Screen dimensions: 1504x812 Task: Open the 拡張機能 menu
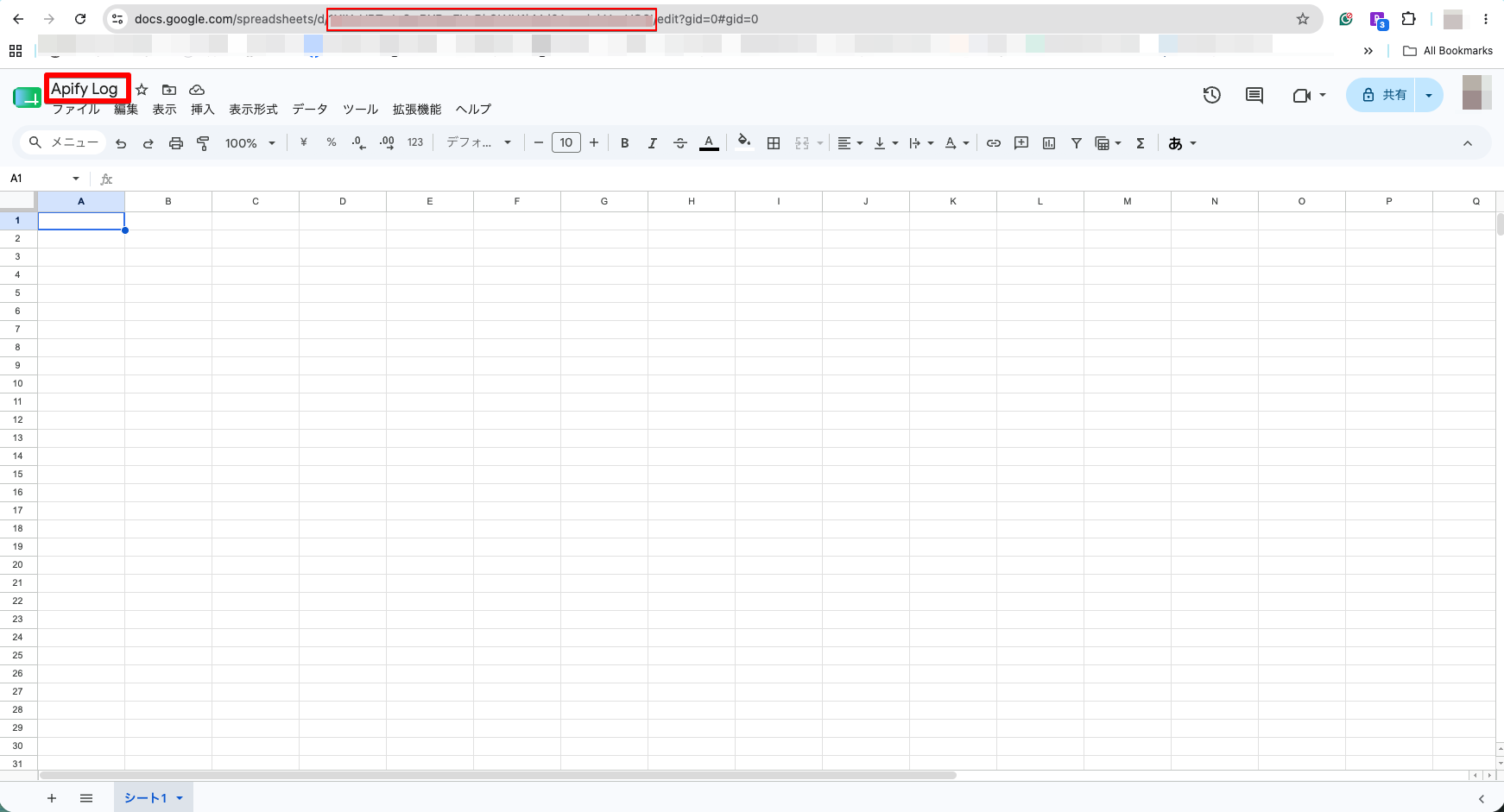click(x=417, y=110)
